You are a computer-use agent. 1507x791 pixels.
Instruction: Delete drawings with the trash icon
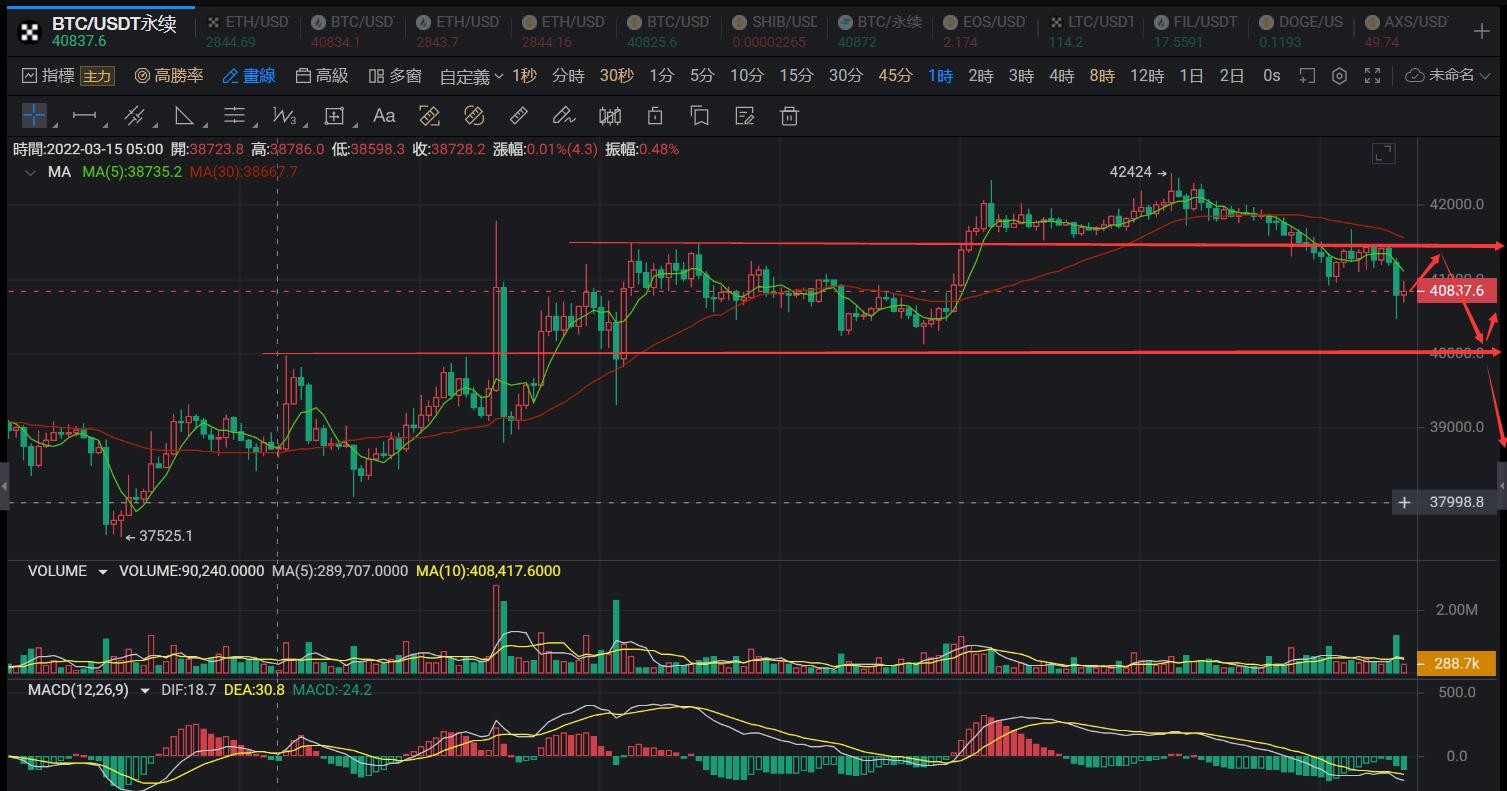pyautogui.click(x=790, y=116)
